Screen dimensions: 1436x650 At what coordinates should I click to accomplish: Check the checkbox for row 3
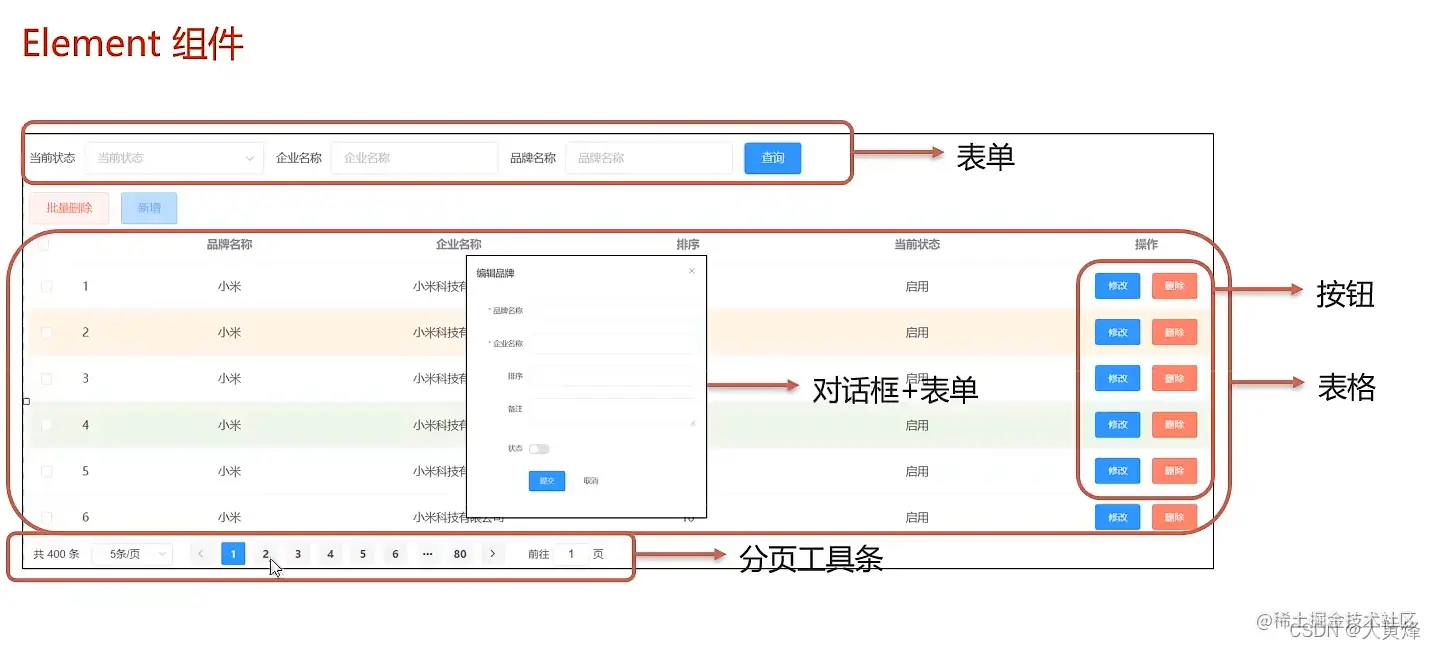pyautogui.click(x=45, y=378)
